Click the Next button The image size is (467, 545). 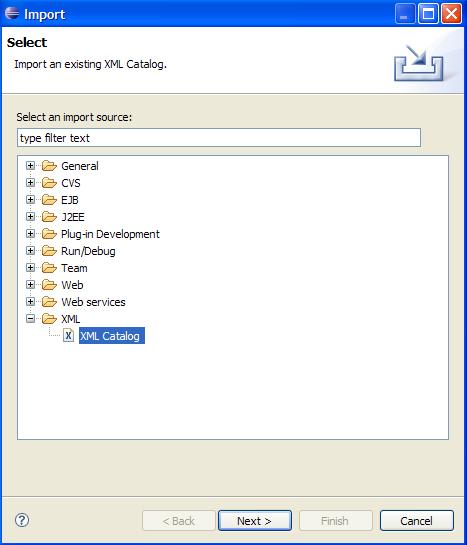(255, 520)
